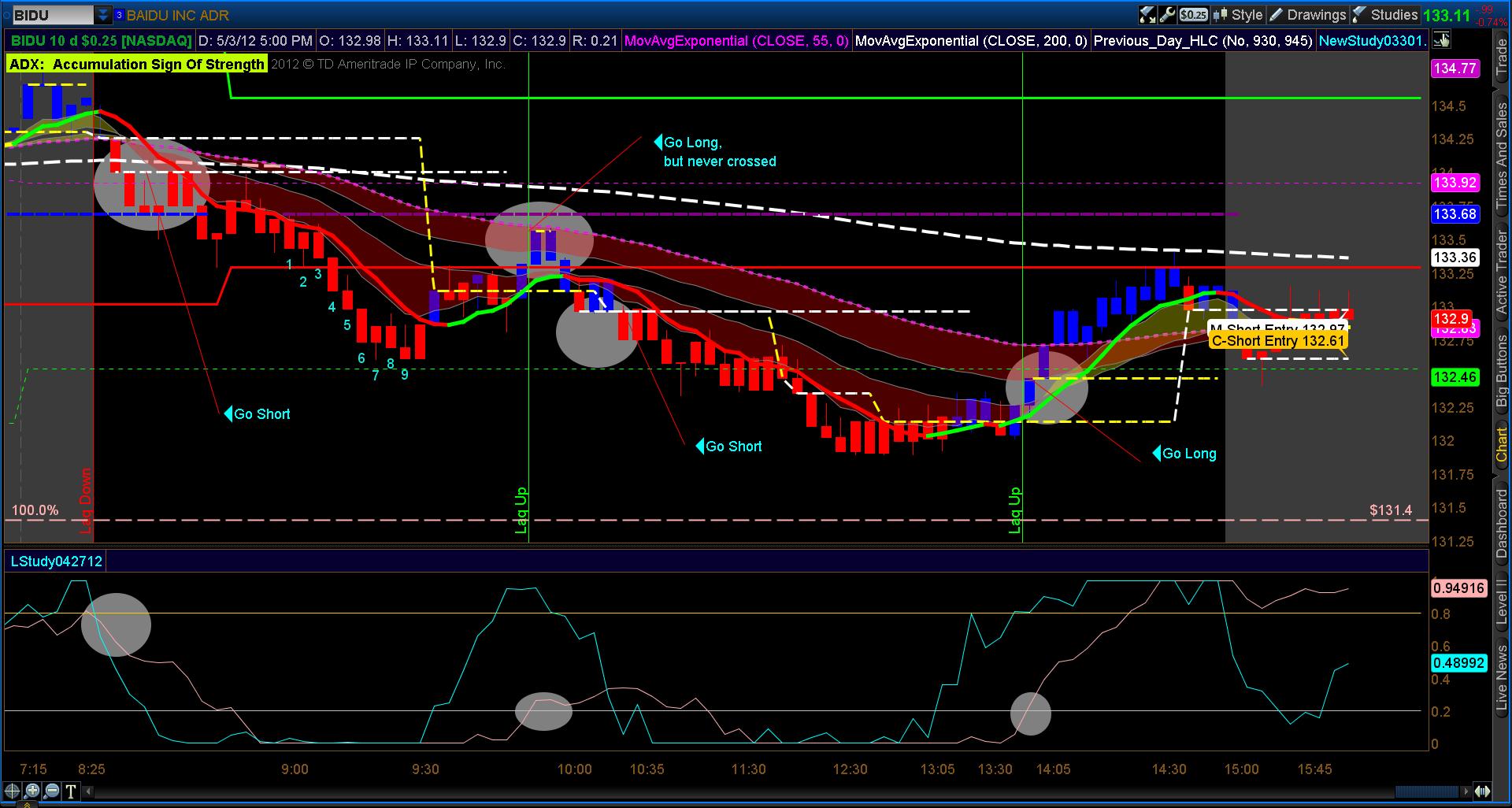Click the LStudy042712 lower study label
1512x808 pixels.
tap(56, 562)
